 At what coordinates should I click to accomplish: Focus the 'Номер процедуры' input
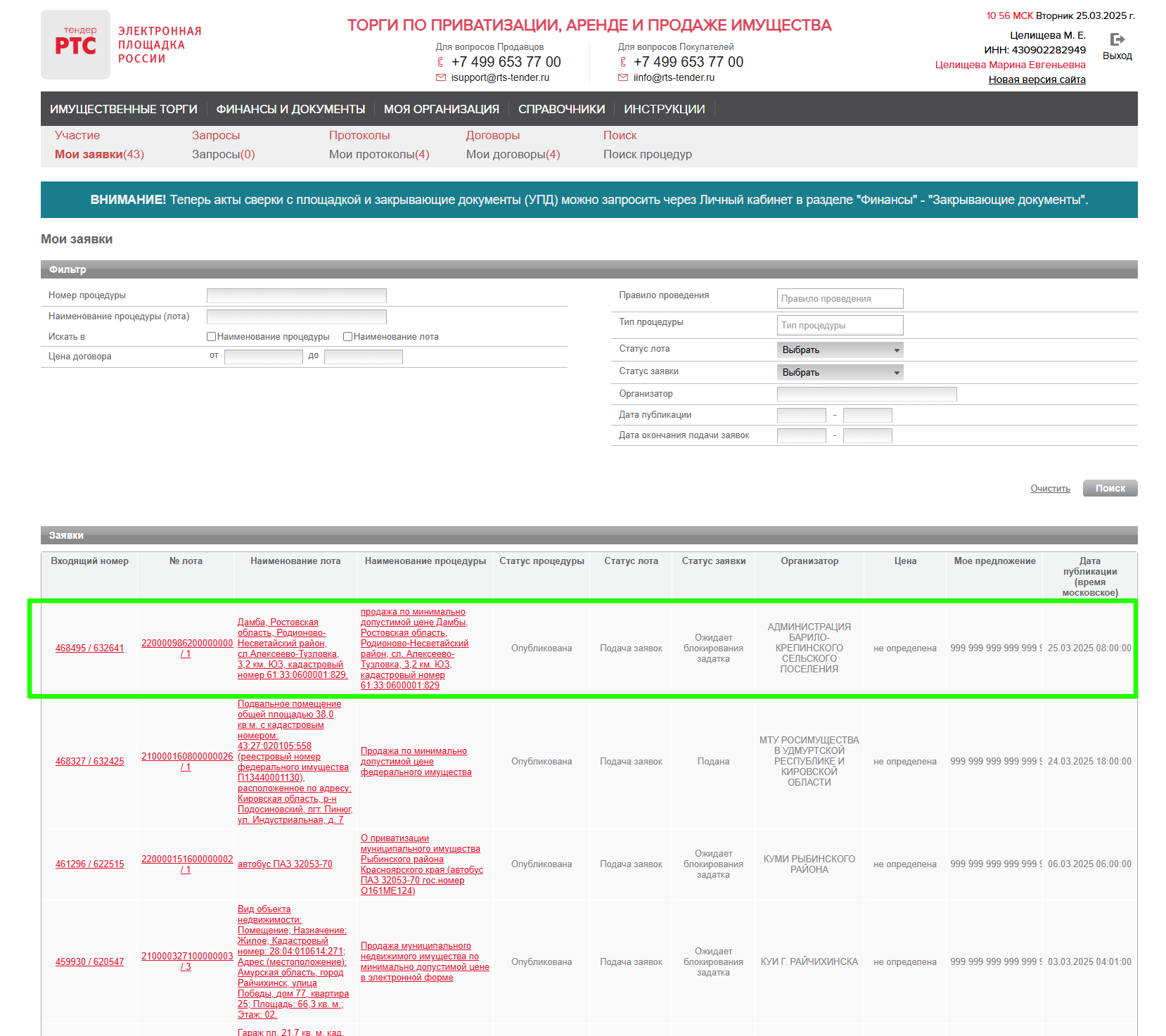coord(297,295)
